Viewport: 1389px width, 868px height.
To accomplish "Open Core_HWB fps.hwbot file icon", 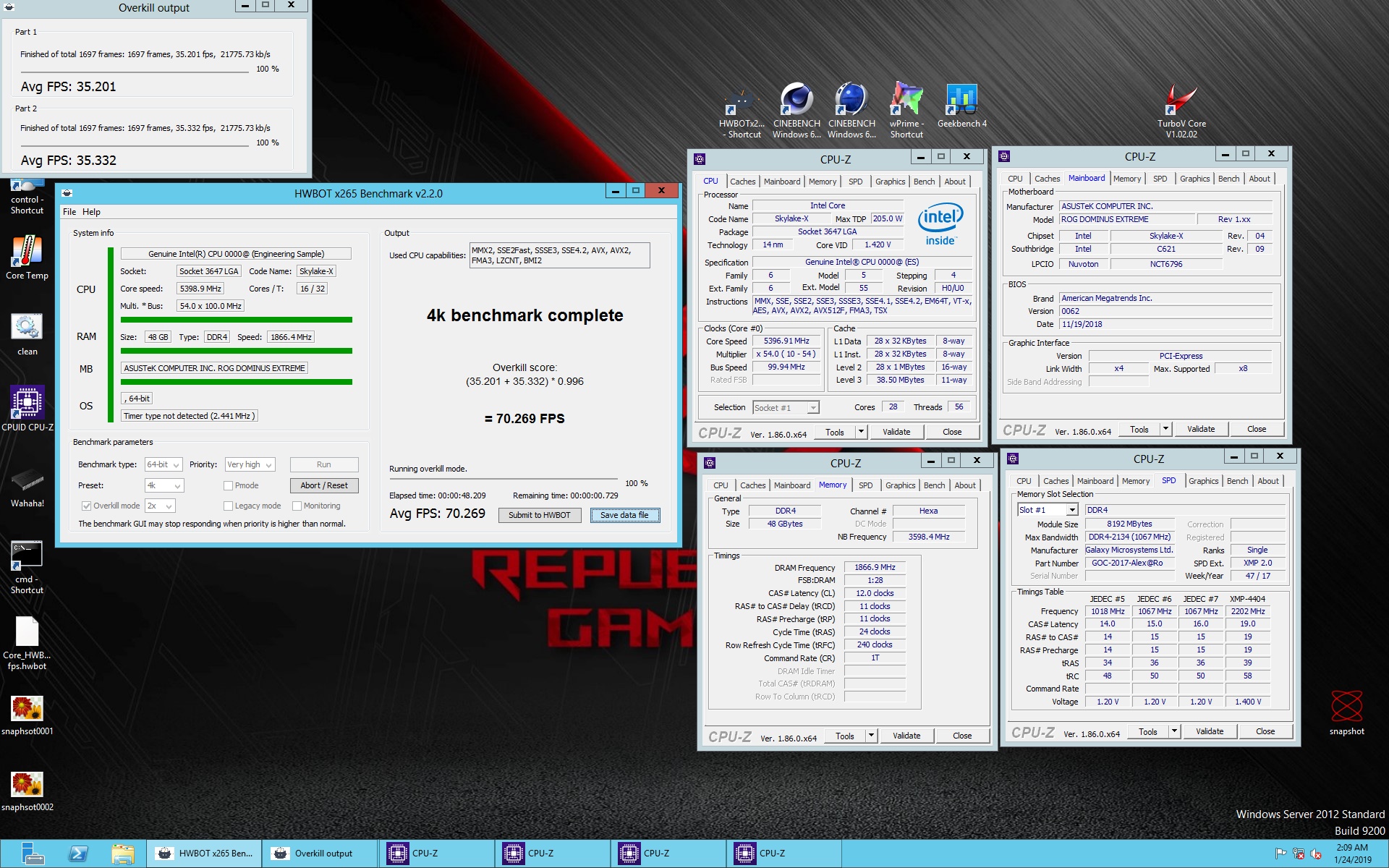I will (27, 644).
